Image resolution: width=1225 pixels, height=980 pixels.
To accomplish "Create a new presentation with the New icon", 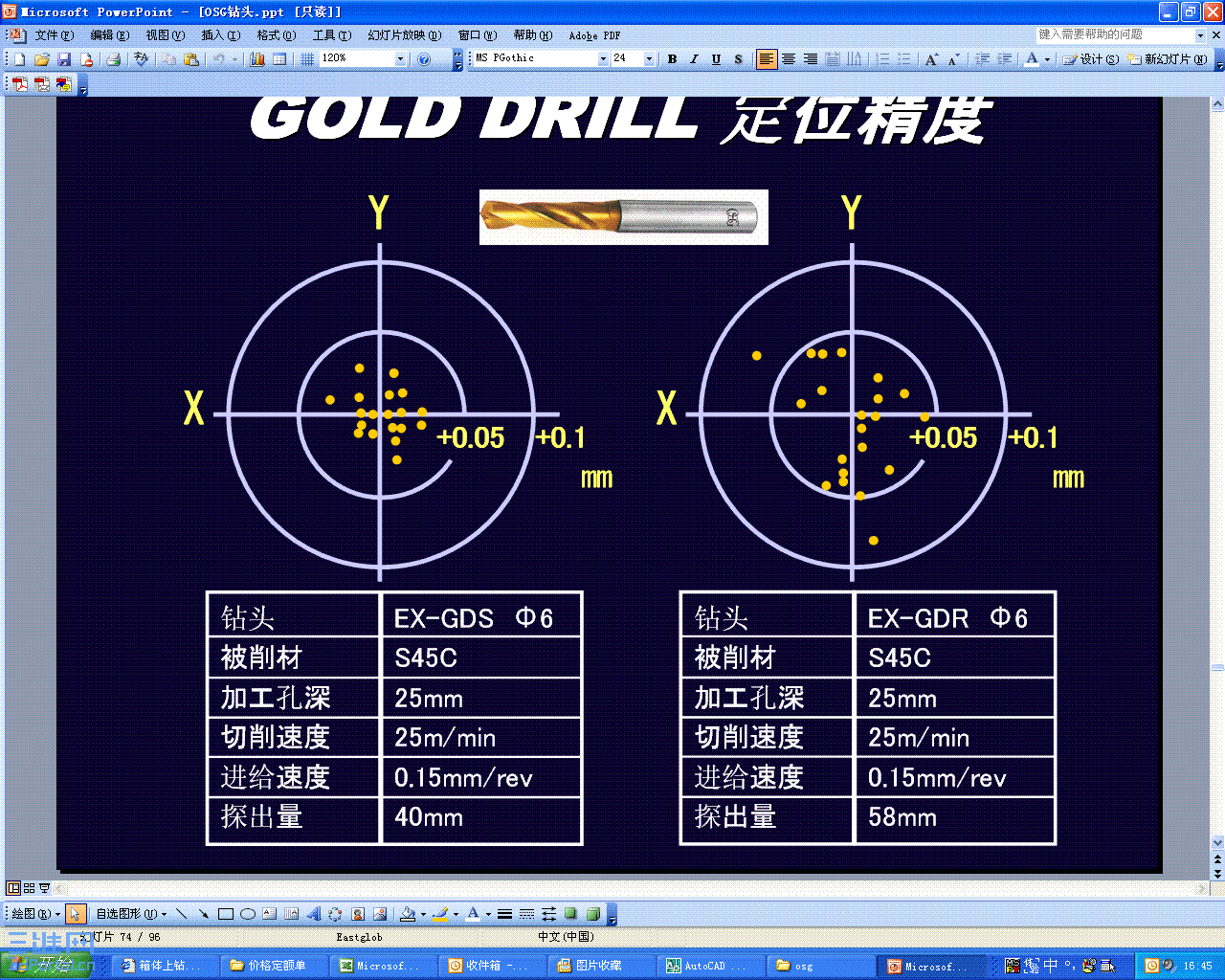I will coord(19,59).
